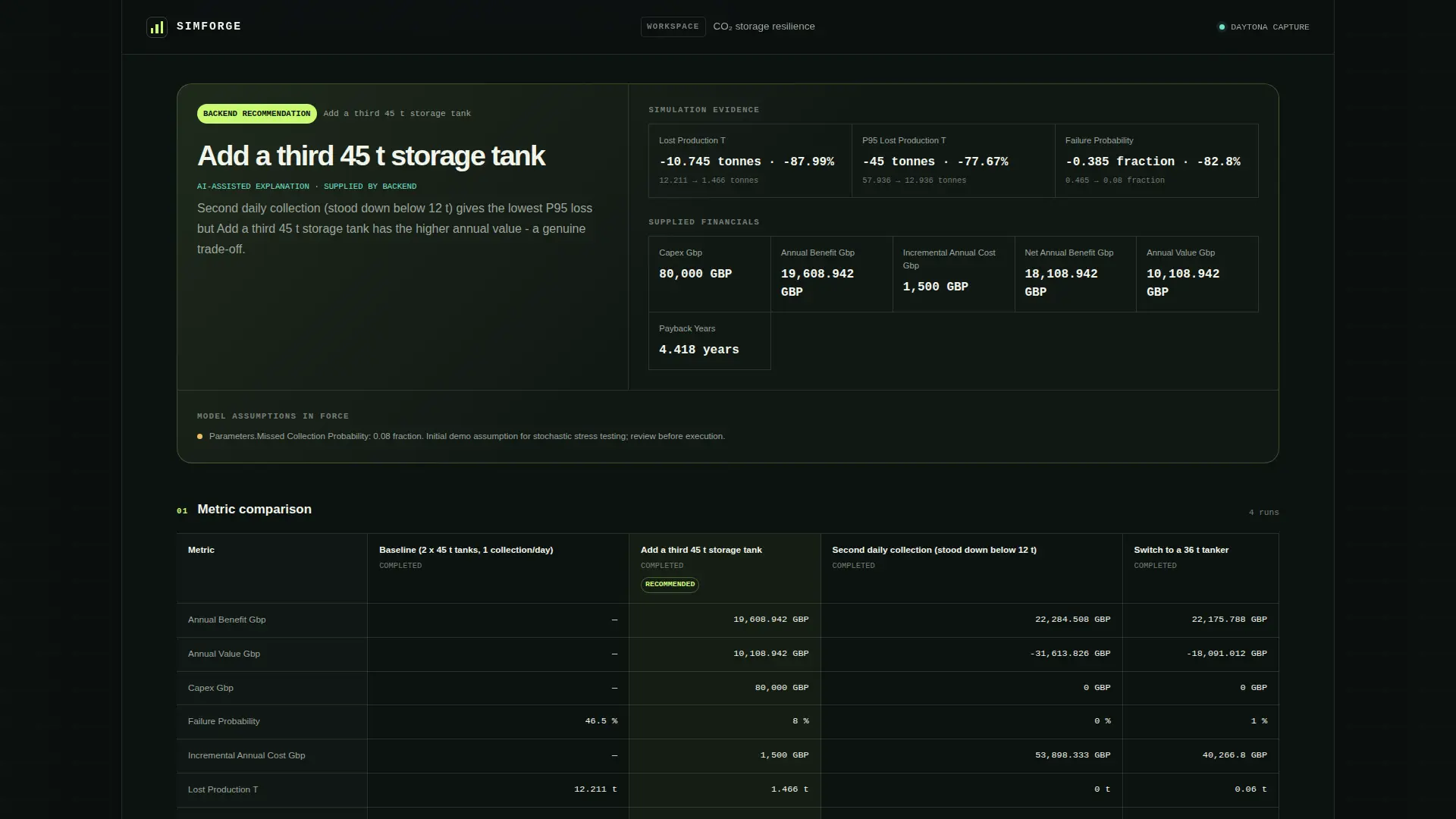Click the '19,608.942 GBP' Annual Benefit card value

817,283
